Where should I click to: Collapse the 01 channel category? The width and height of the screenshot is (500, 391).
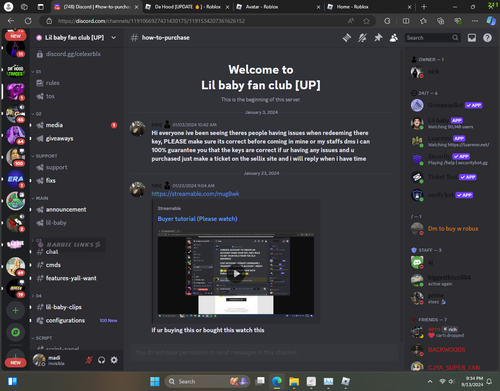pos(36,72)
